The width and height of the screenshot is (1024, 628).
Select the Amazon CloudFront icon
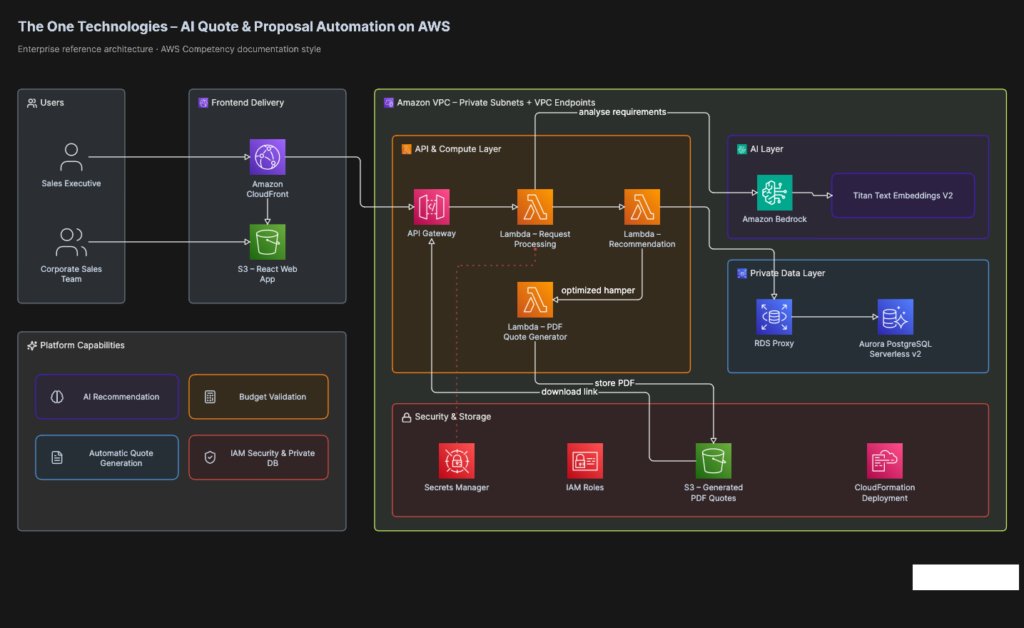pos(267,157)
